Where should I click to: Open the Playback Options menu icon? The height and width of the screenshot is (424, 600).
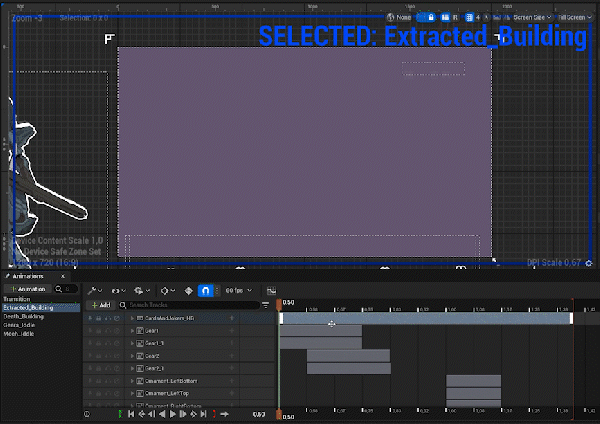pos(141,291)
